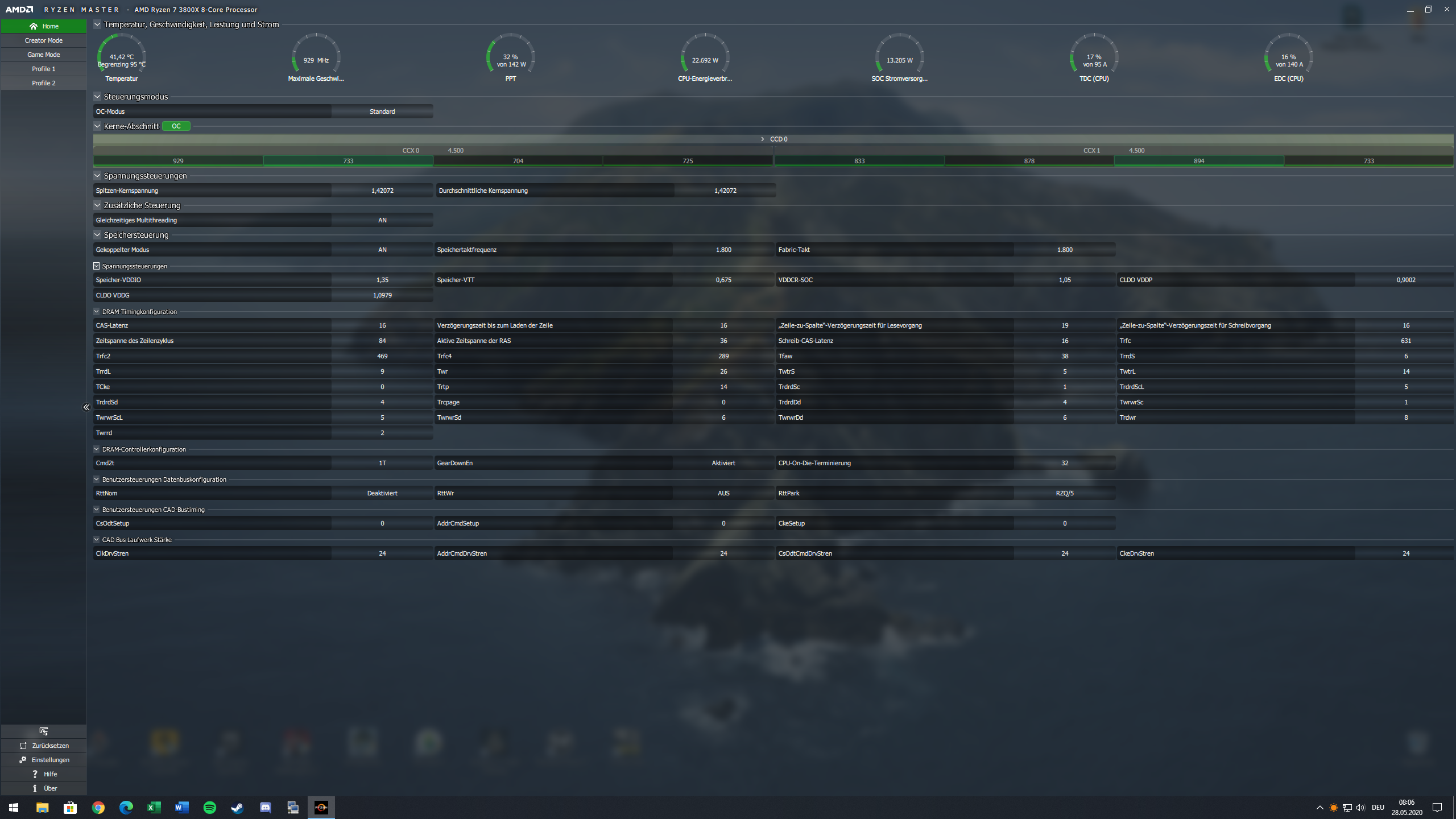Click the core bar showing 894
Viewport: 1456px width, 819px height.
1199,161
